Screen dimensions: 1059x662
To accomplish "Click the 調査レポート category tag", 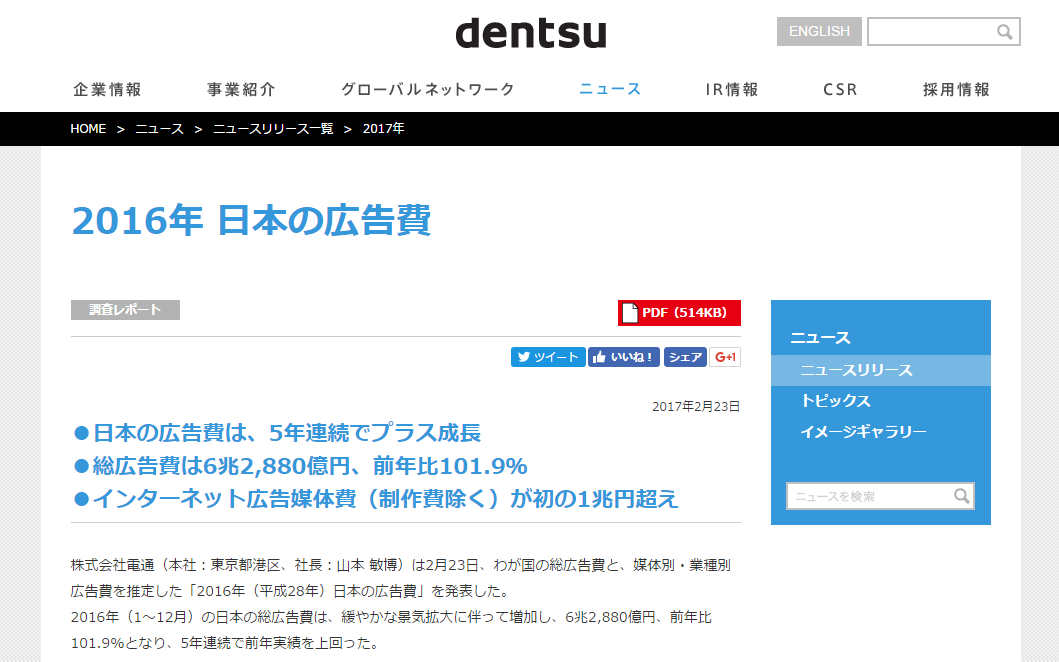I will pyautogui.click(x=125, y=310).
